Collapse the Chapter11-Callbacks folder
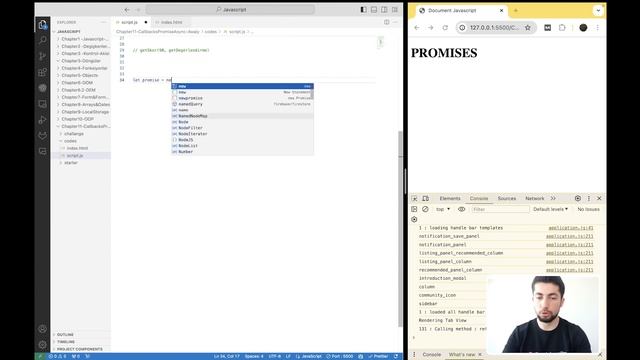Image resolution: width=640 pixels, height=360 pixels. coord(82,127)
